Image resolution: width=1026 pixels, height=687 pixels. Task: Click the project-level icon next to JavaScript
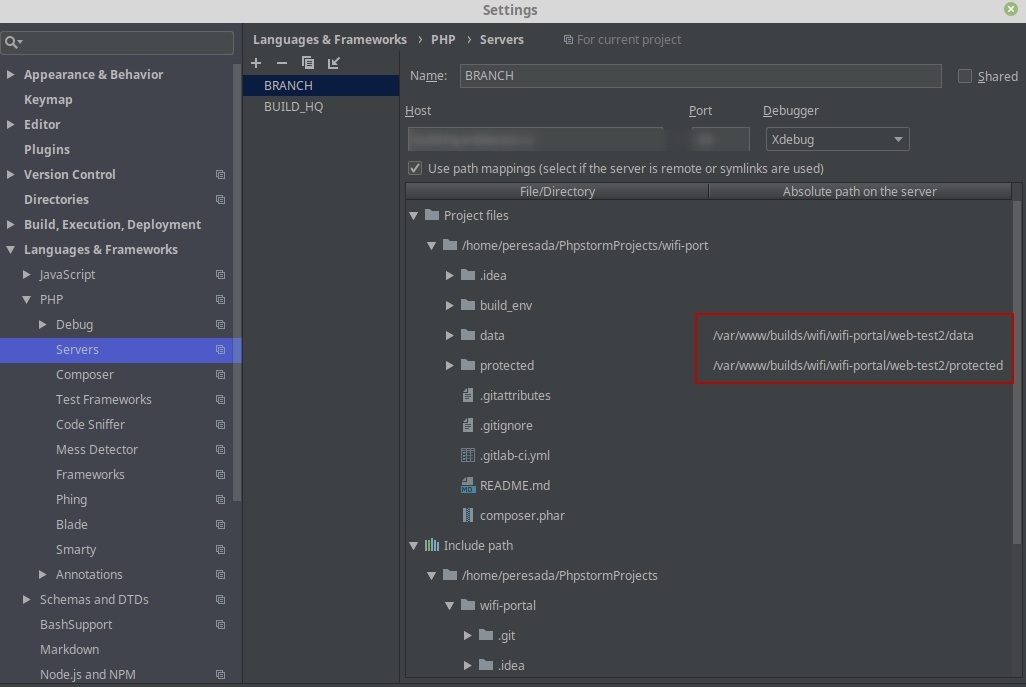point(221,275)
